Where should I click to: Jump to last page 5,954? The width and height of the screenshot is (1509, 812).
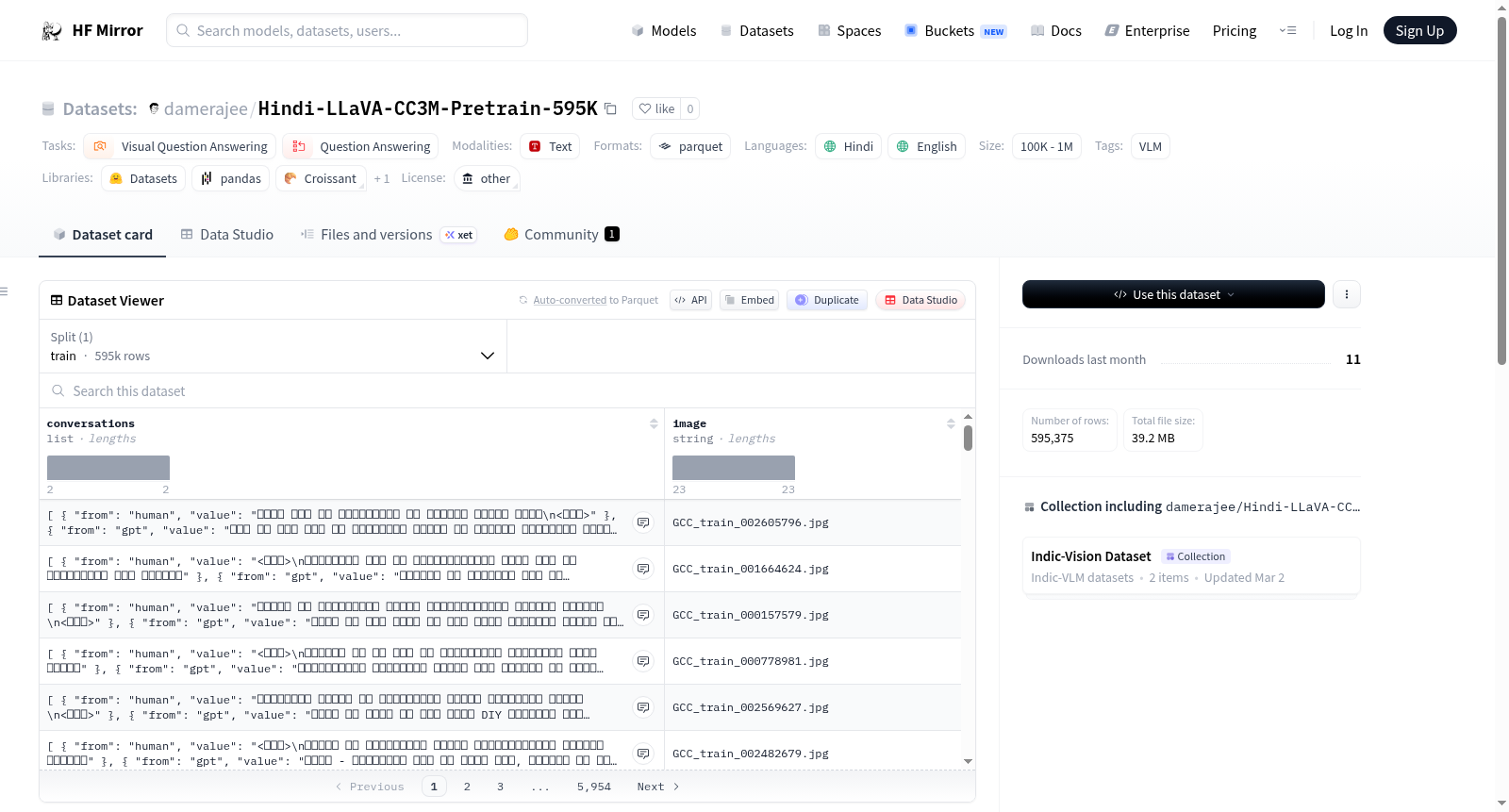[x=594, y=787]
